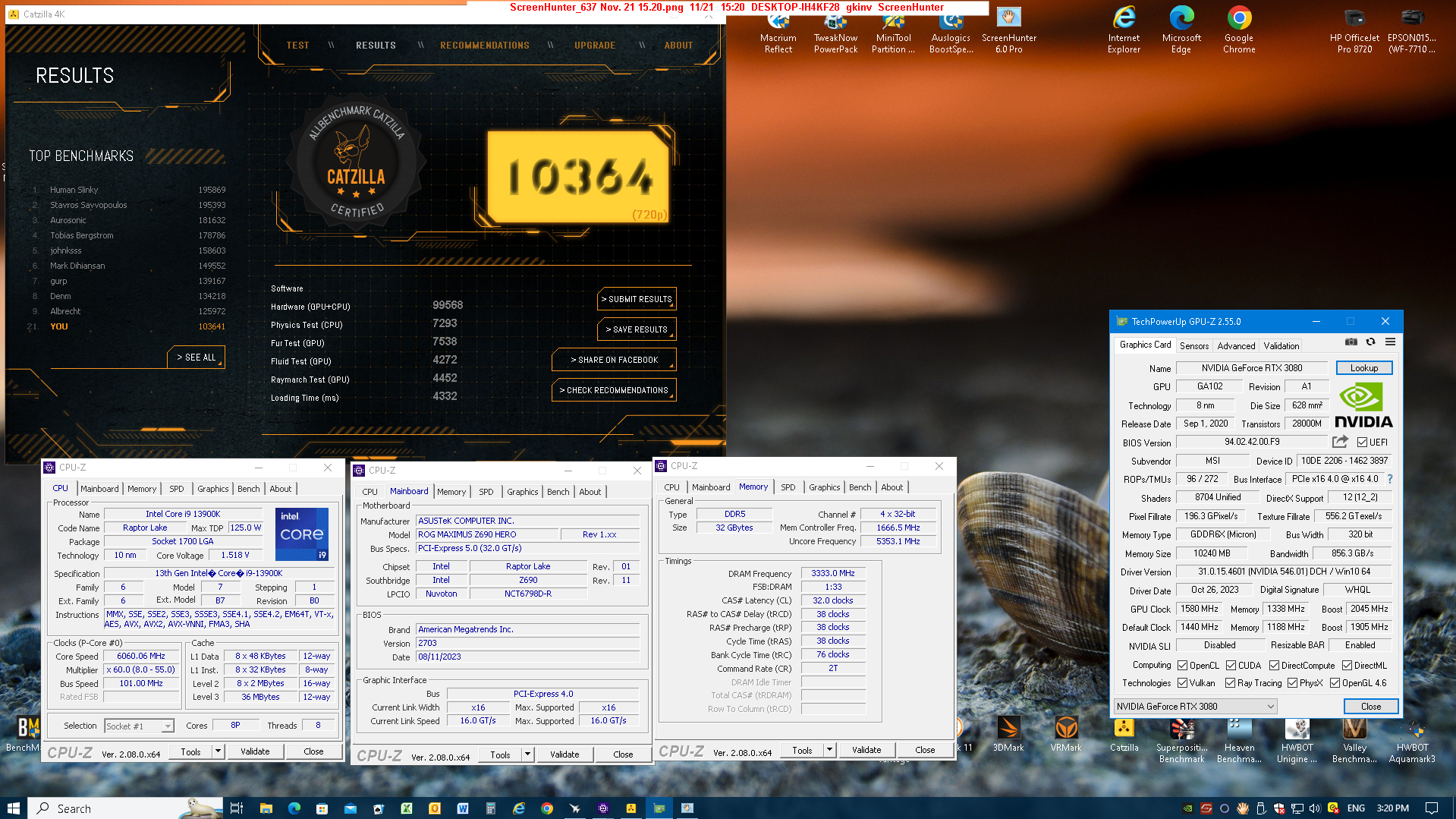Open RECOMMENDATIONS in Catzilla navigation
Viewport: 1456px width, 819px height.
484,46
